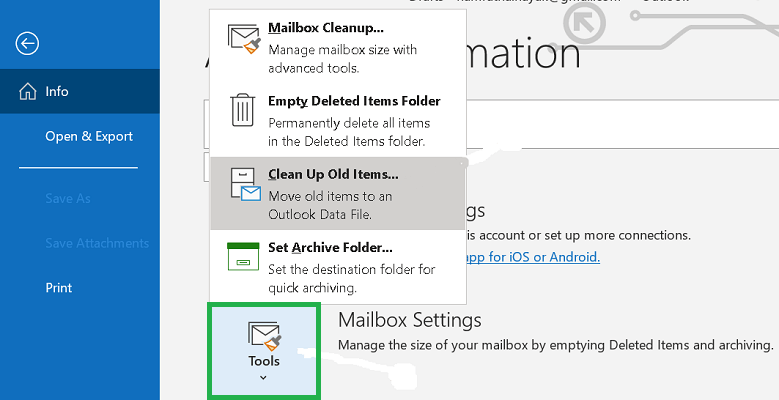Select Set Archive Folder... option
Screen dimensions: 779x400
(x=338, y=267)
